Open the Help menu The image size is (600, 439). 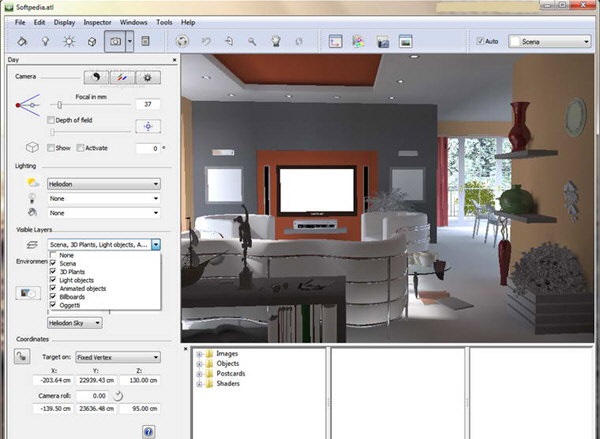pyautogui.click(x=188, y=22)
